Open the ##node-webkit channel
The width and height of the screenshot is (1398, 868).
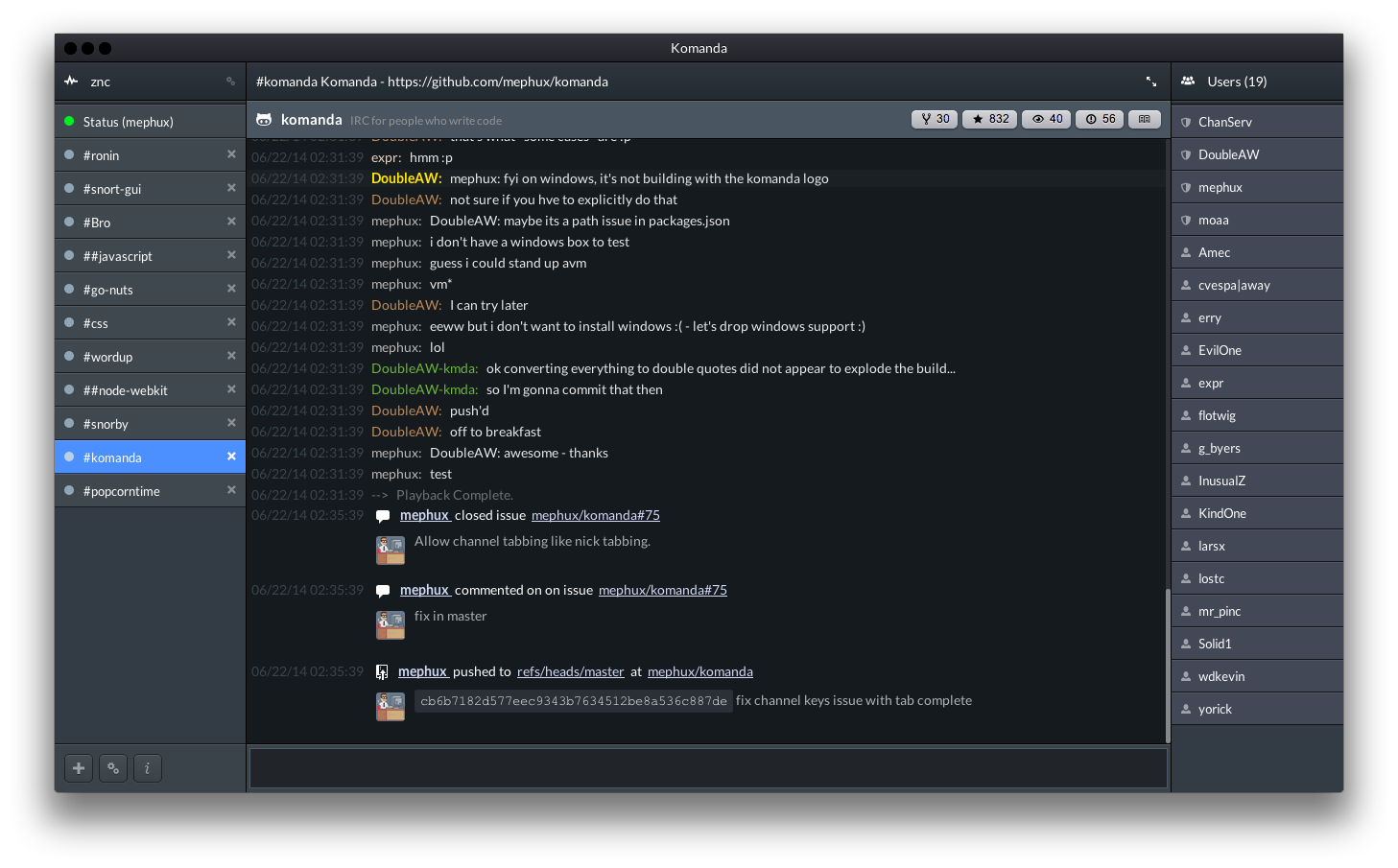click(150, 390)
